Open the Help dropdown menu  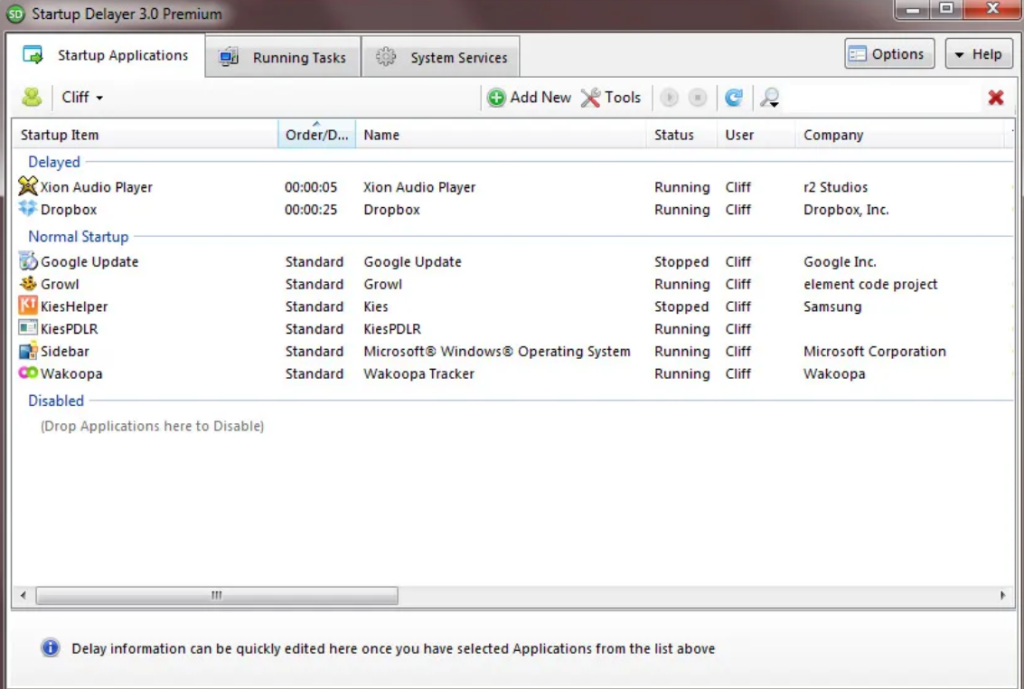(x=978, y=54)
